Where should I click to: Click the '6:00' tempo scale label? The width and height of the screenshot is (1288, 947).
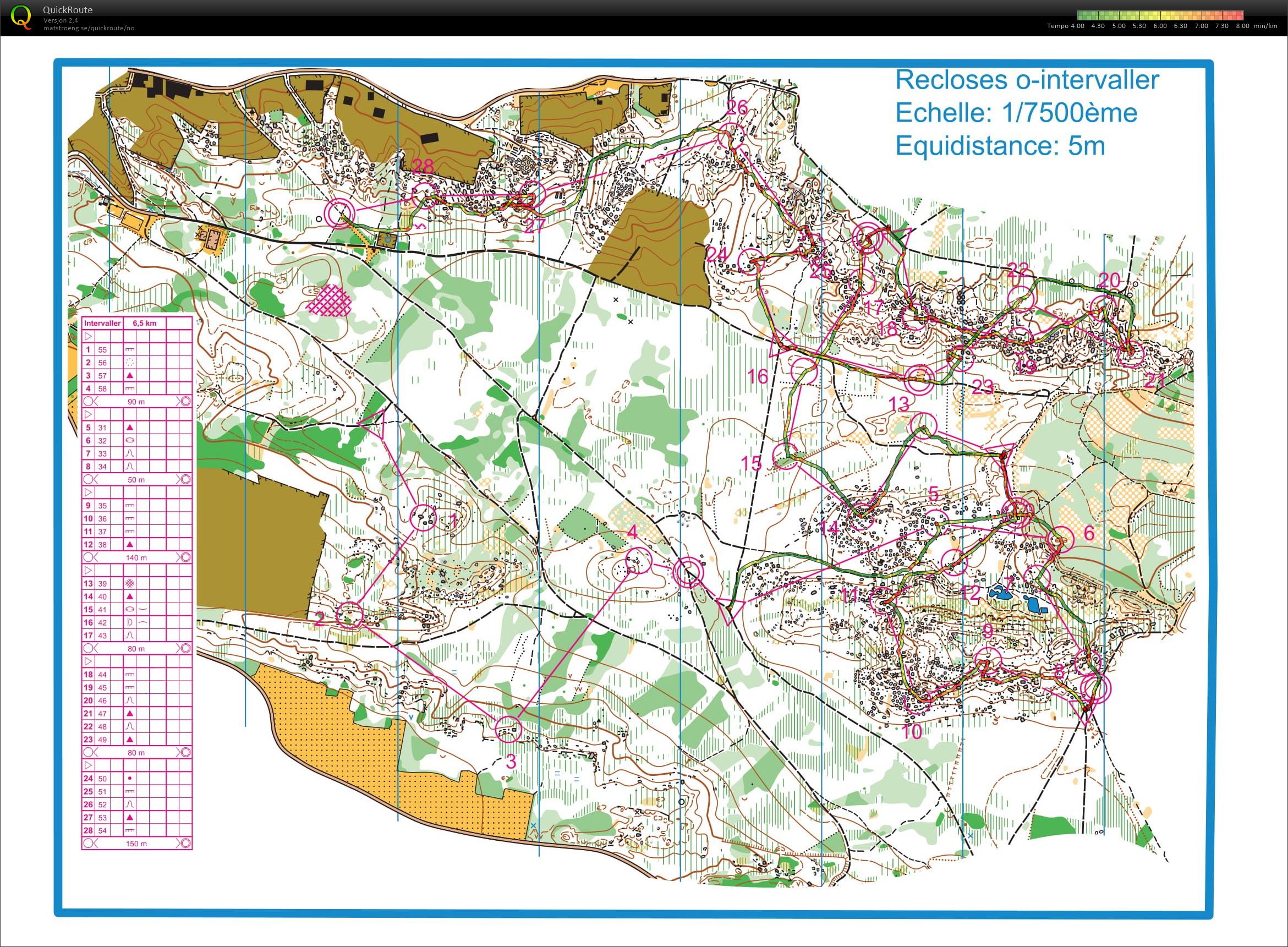click(x=1160, y=26)
